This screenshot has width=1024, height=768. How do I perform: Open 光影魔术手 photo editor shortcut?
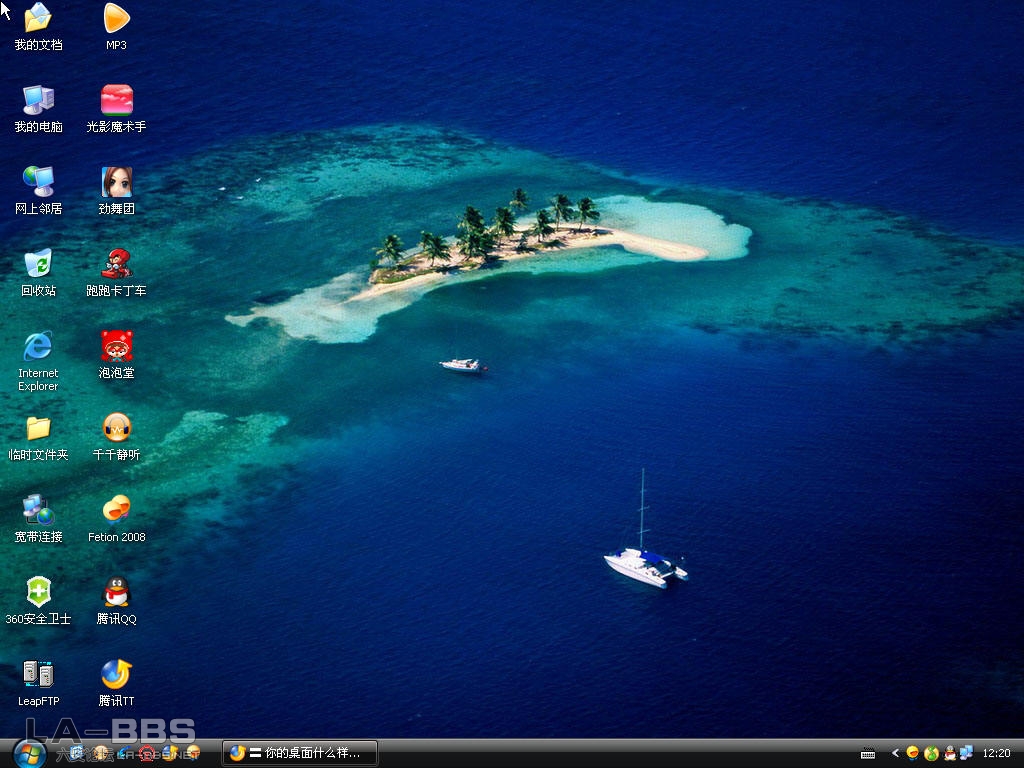click(x=116, y=100)
